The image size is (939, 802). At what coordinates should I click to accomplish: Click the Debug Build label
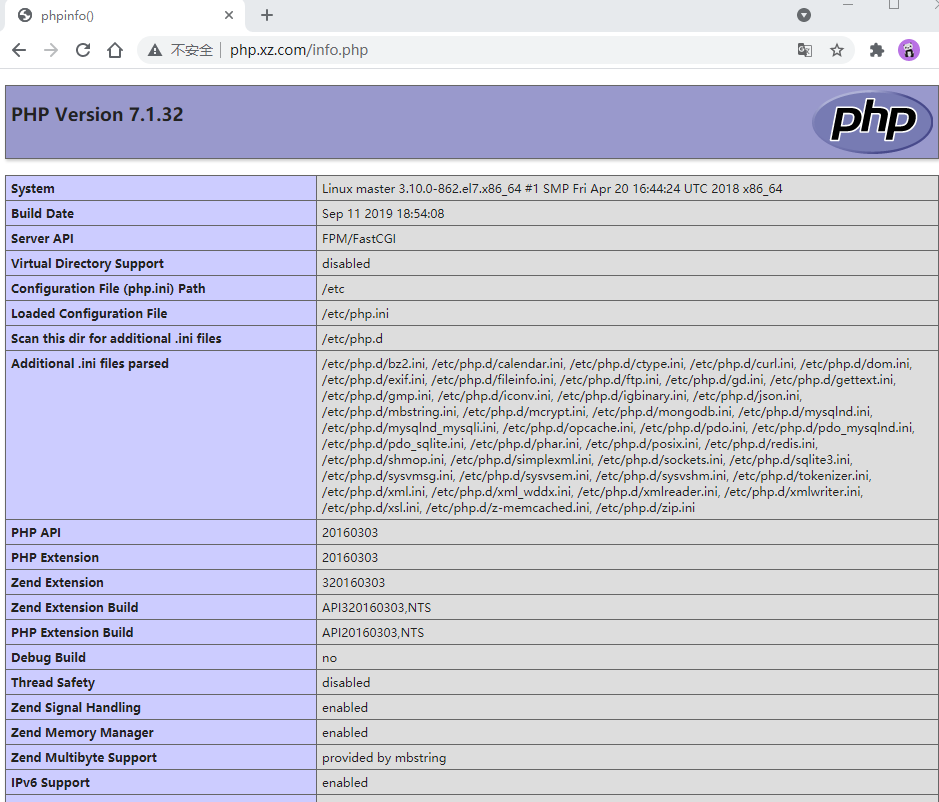click(49, 658)
